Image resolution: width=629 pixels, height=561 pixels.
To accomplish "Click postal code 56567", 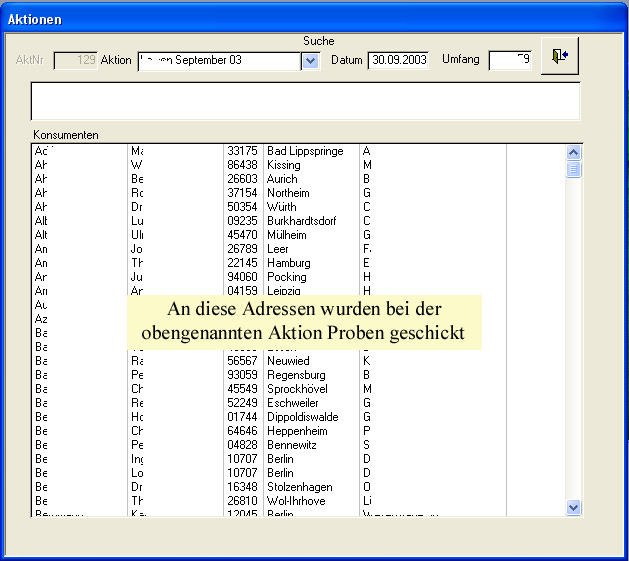I will [242, 361].
